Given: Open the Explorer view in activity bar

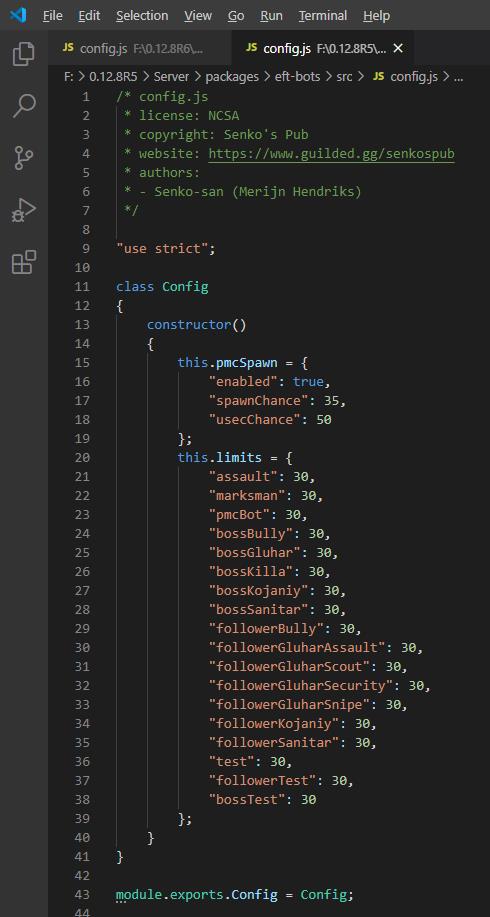Looking at the screenshot, I should point(23,53).
